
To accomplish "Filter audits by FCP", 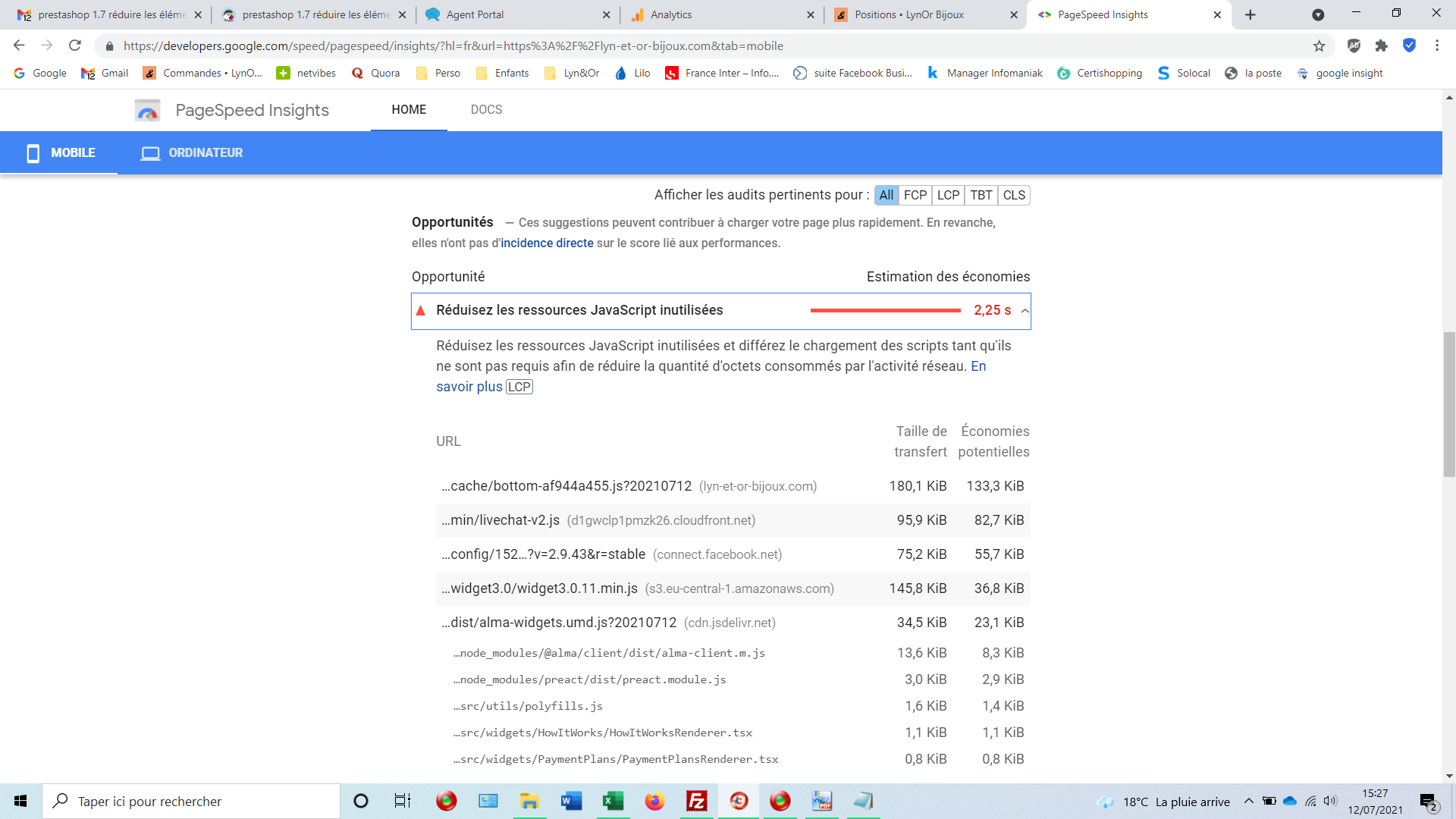I will pyautogui.click(x=915, y=195).
